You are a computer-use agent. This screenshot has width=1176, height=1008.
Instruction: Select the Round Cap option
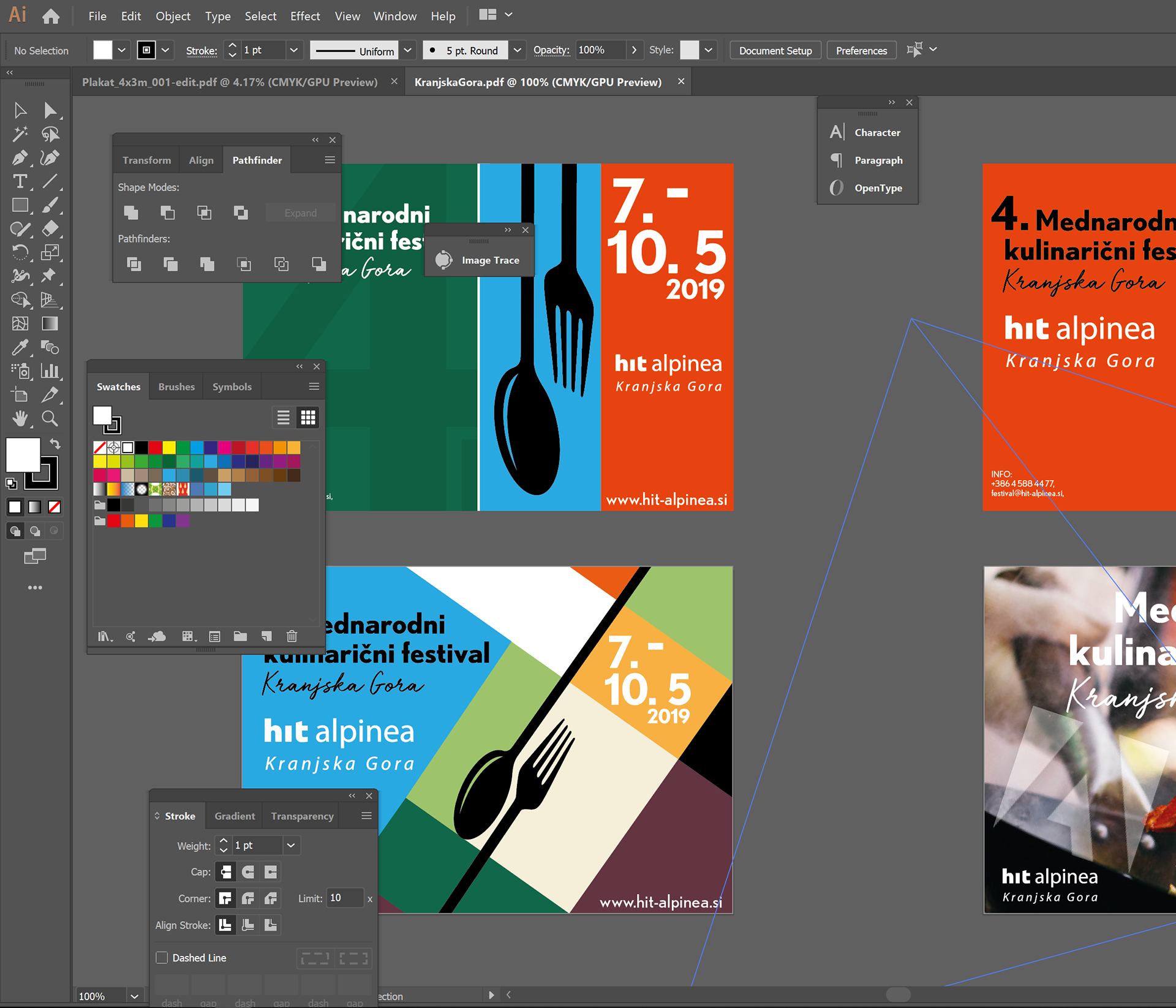pos(248,871)
